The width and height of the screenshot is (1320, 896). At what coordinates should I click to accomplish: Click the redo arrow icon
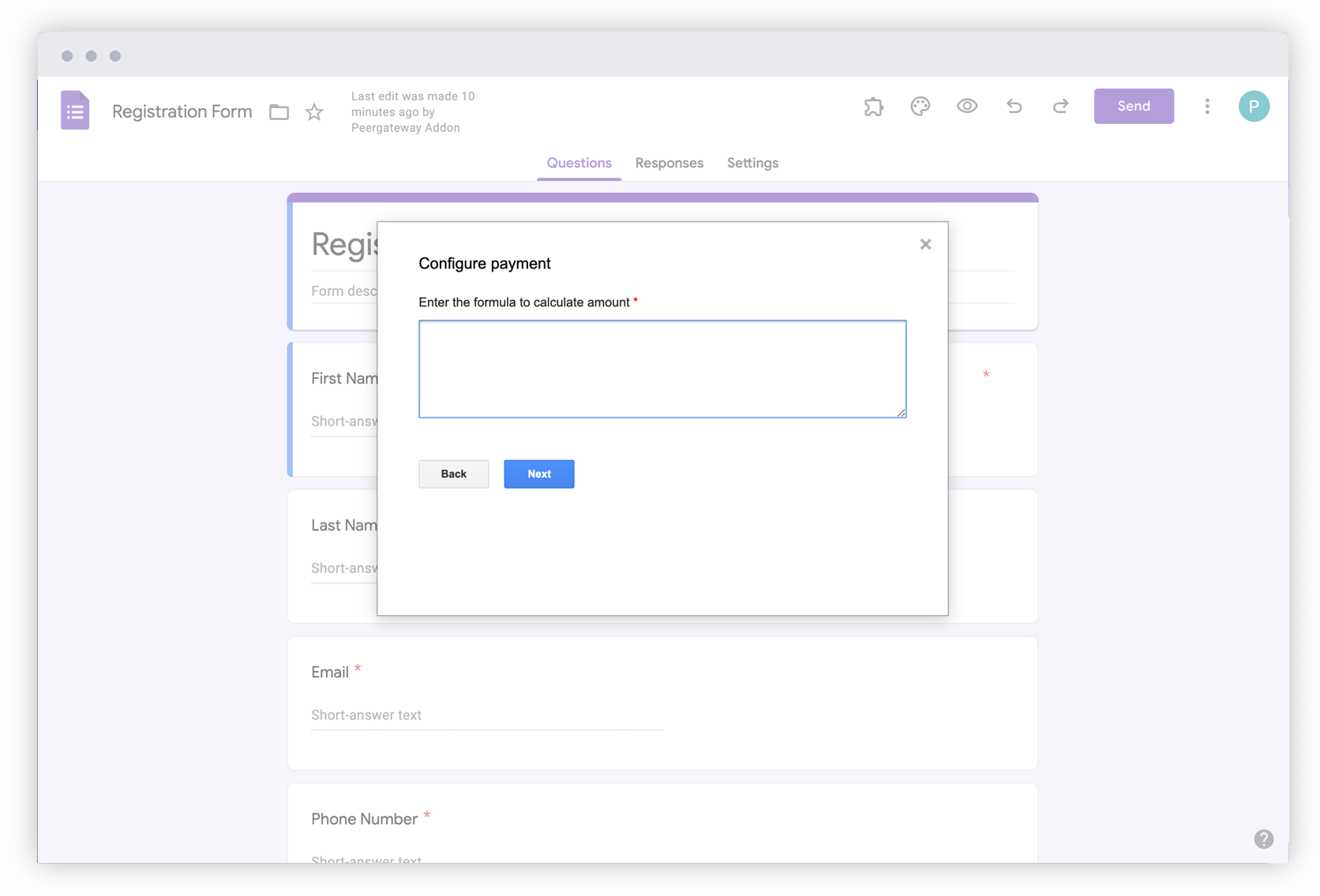coord(1060,107)
